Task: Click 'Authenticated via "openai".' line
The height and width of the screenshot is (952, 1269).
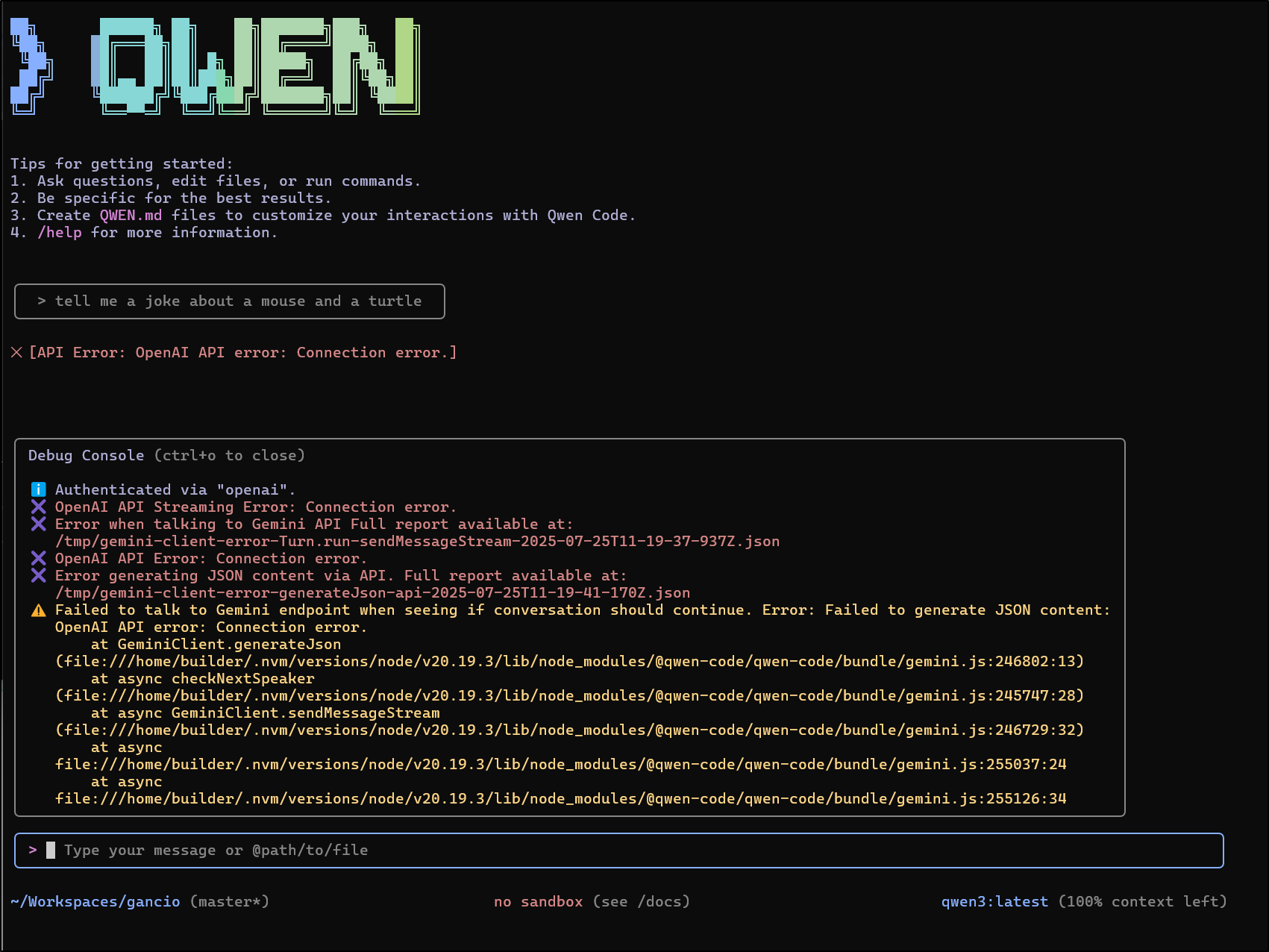Action: pyautogui.click(x=175, y=489)
